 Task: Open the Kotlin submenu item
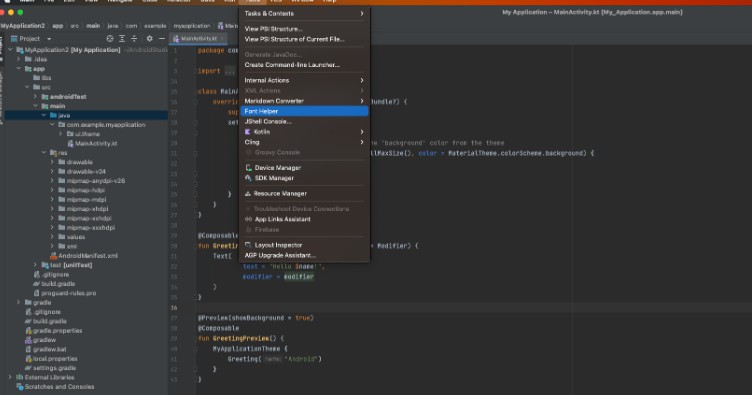point(305,132)
